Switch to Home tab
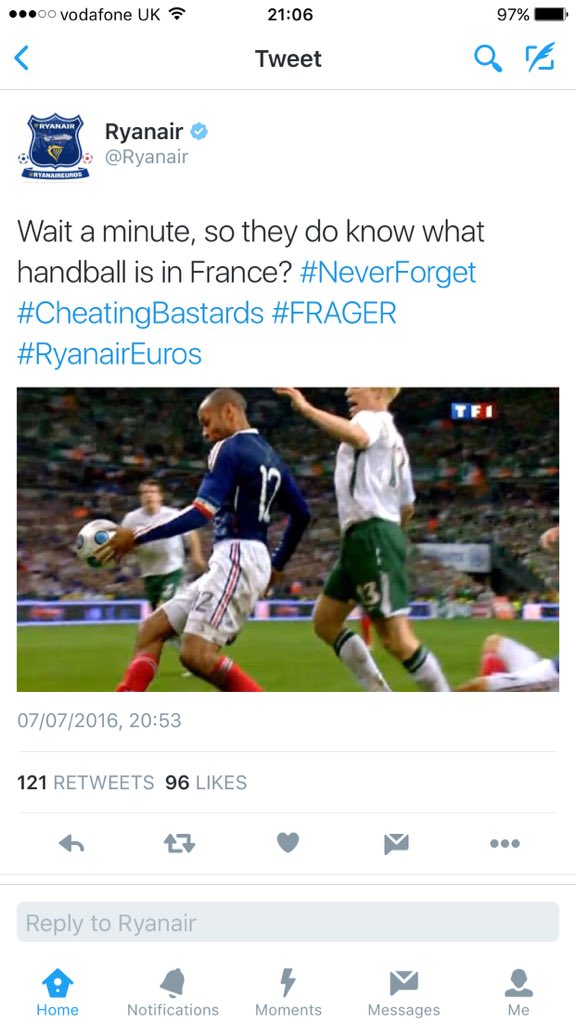 click(x=57, y=993)
